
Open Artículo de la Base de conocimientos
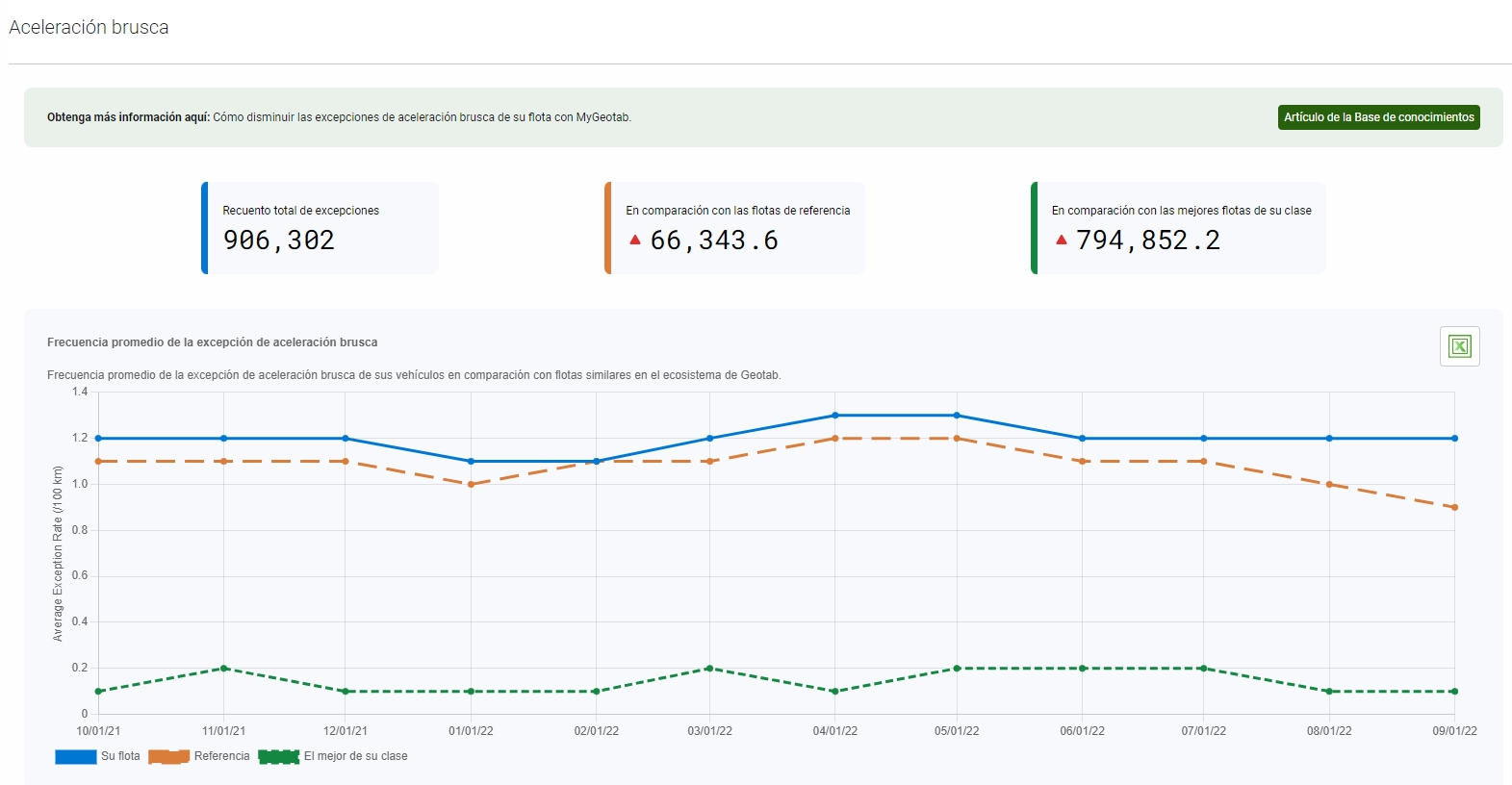(x=1378, y=117)
